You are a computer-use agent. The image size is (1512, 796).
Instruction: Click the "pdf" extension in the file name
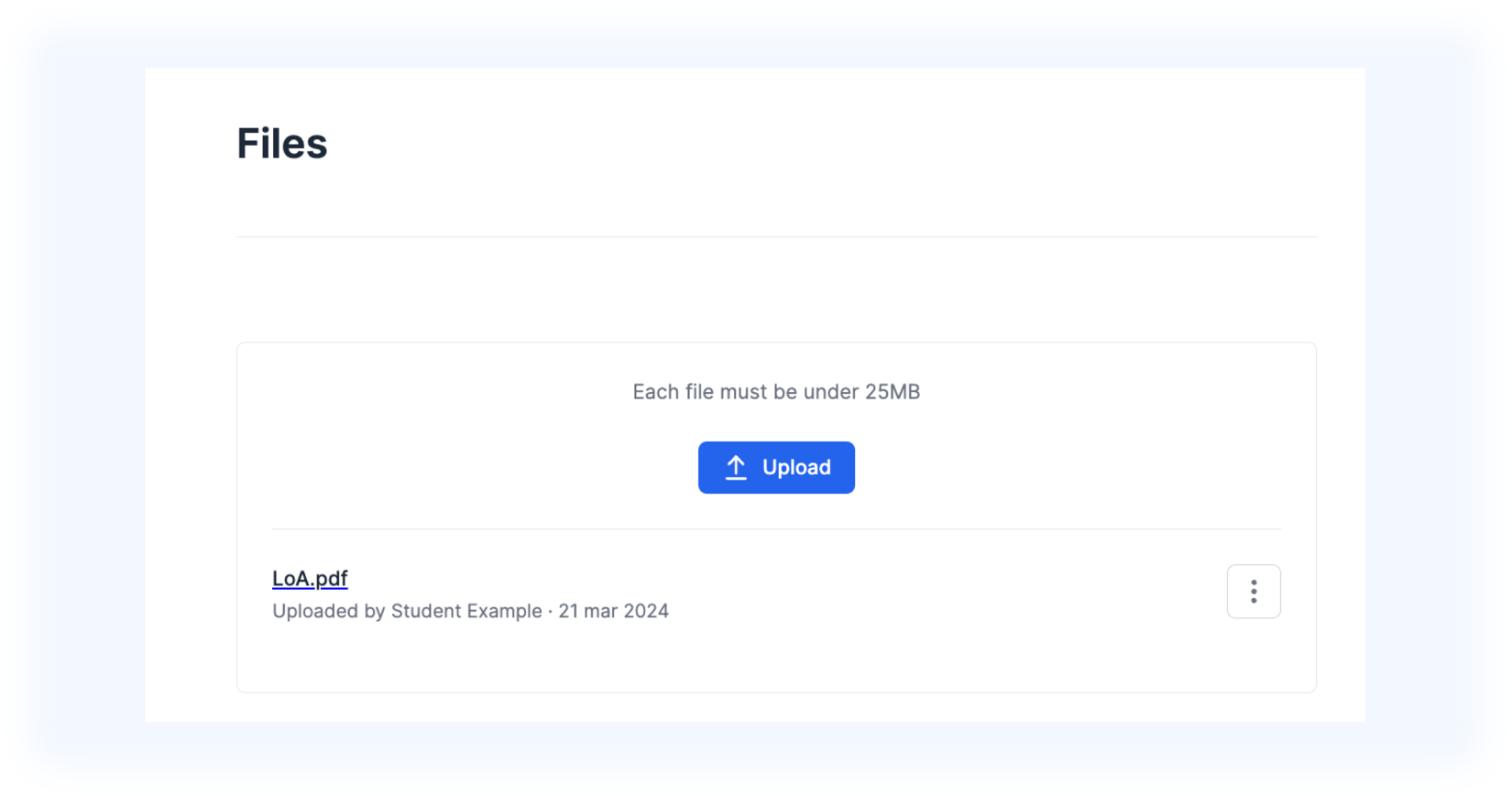[x=332, y=579]
